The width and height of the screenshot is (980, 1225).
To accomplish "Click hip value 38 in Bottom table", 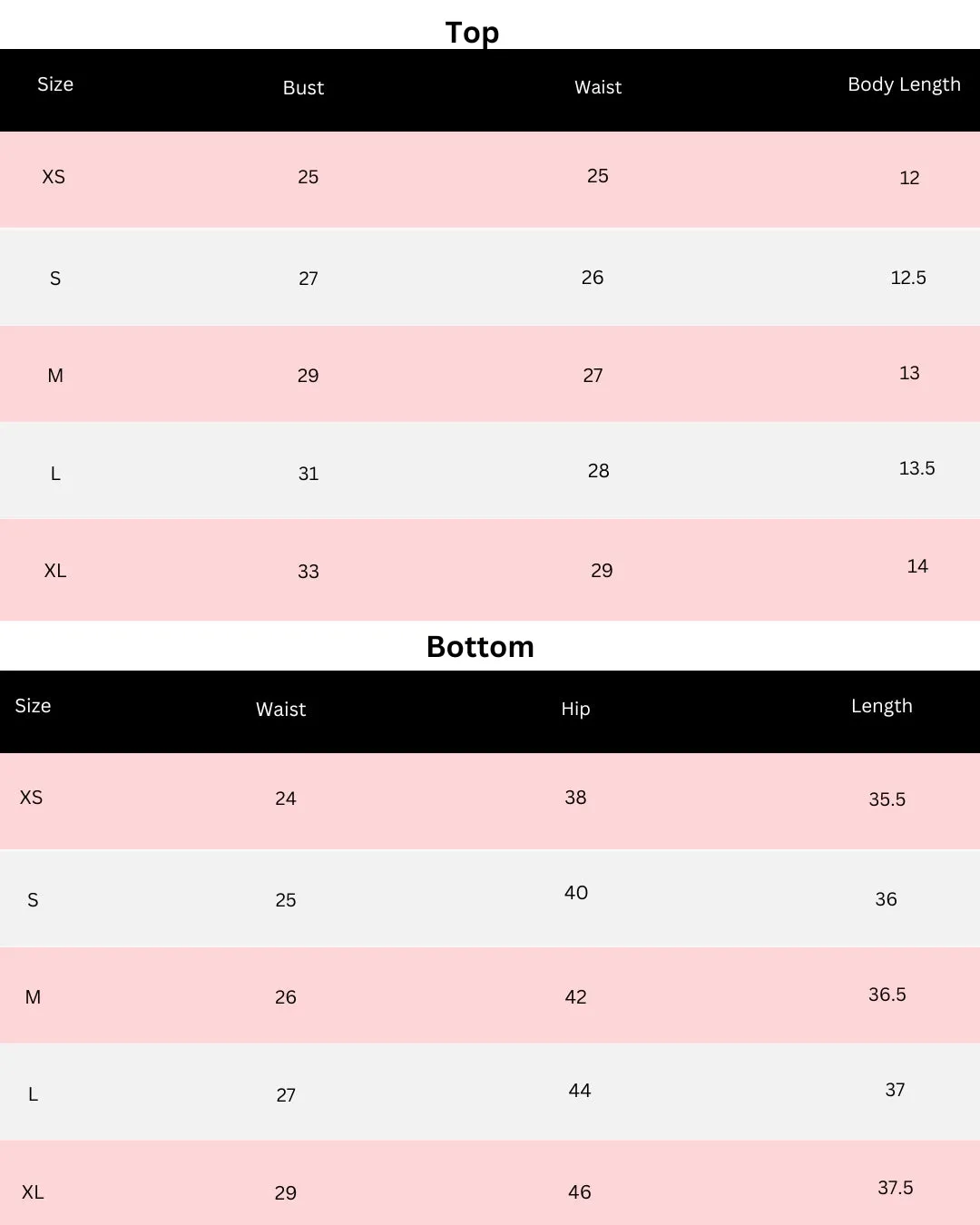I will 575,798.
